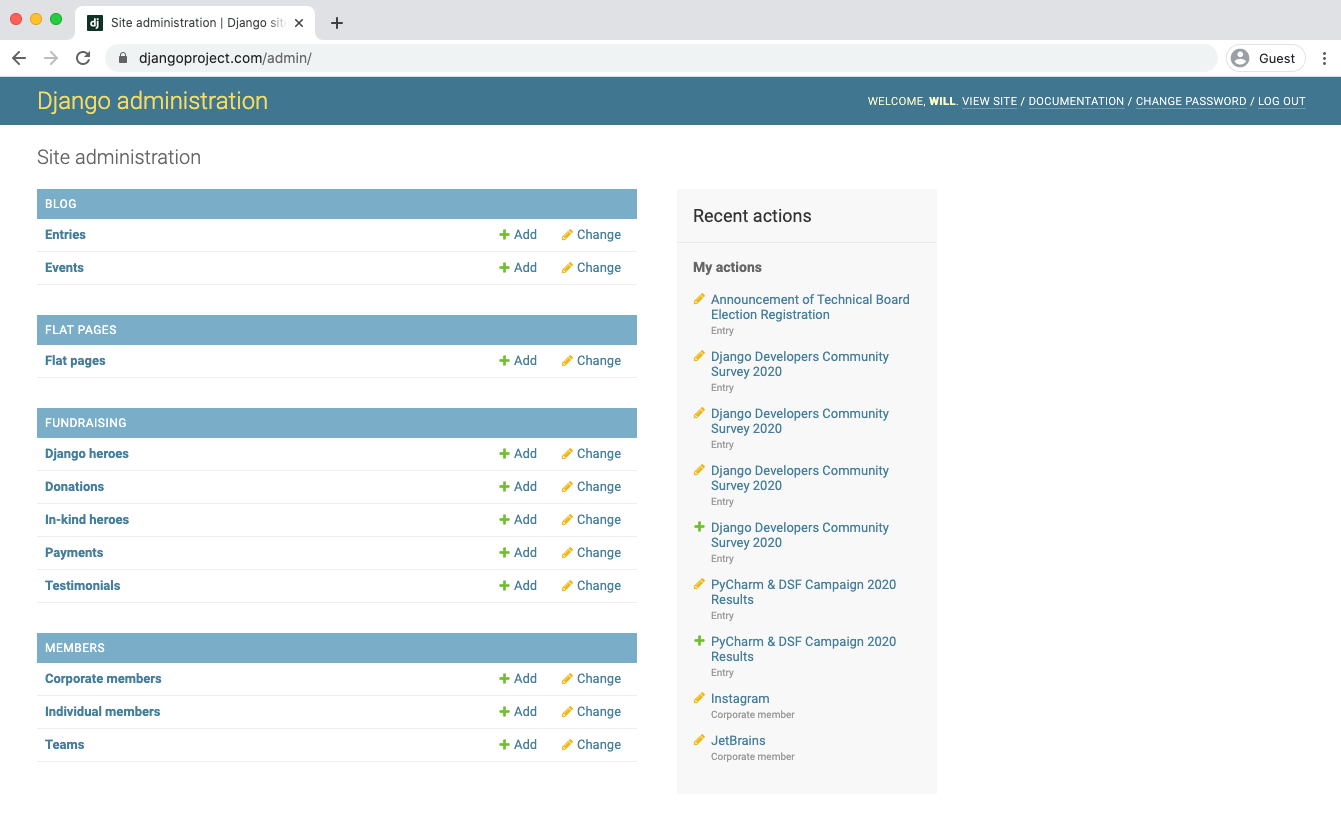Click the plus icon to add Donations

point(505,487)
